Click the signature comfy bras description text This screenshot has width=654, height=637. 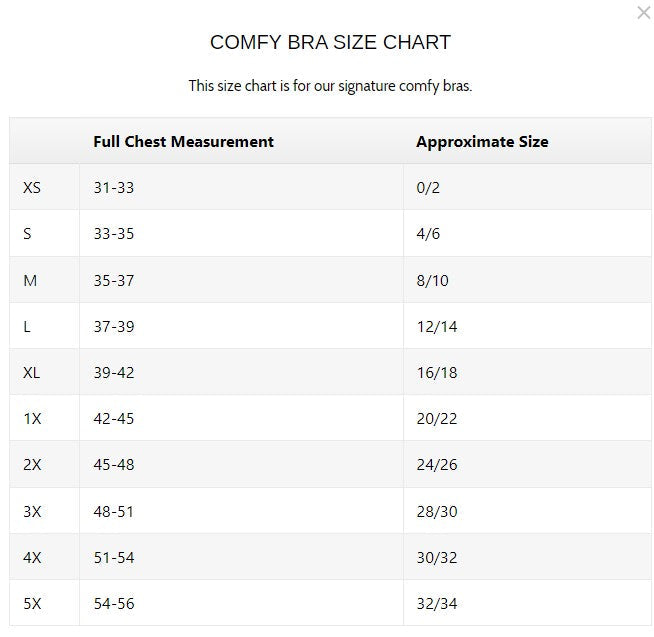click(330, 86)
